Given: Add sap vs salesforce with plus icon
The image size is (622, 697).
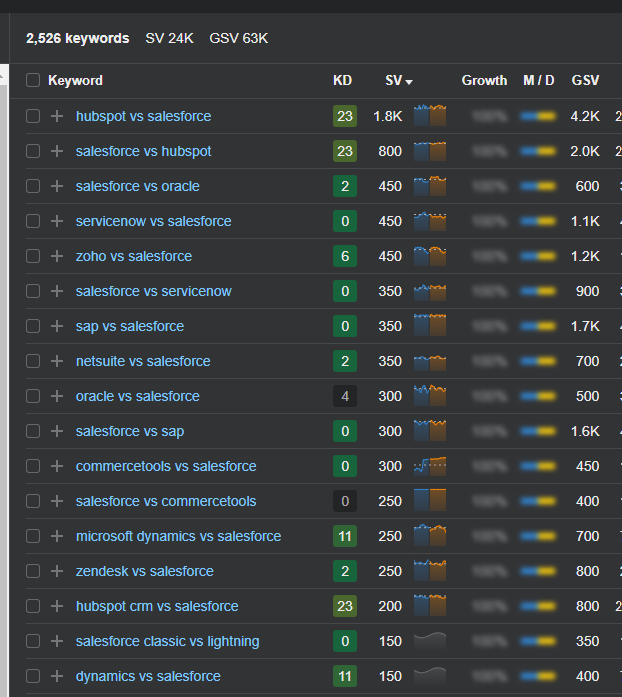Looking at the screenshot, I should tap(57, 326).
